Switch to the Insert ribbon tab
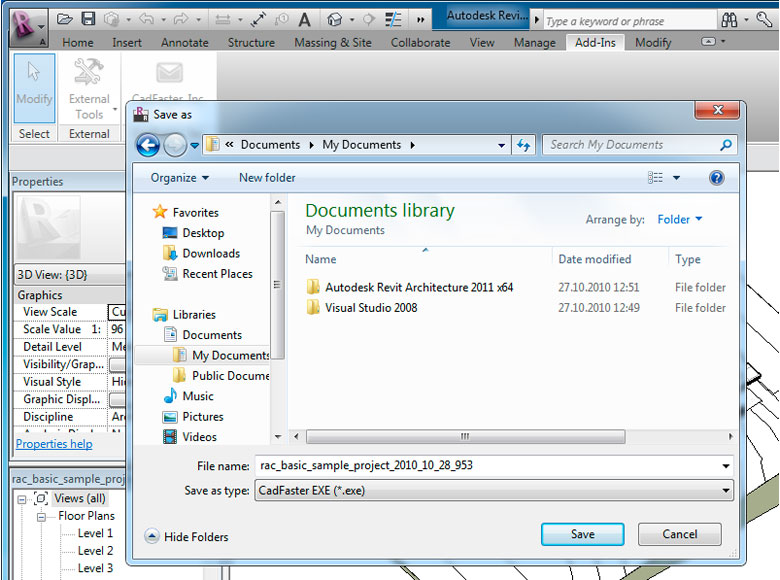This screenshot has height=580, width=780. coord(126,43)
